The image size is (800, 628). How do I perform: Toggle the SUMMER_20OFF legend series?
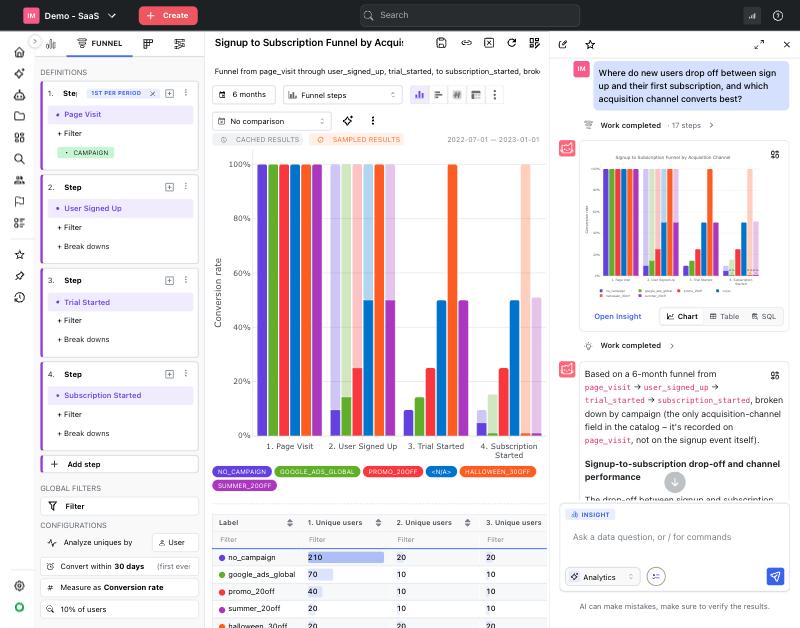tap(244, 486)
